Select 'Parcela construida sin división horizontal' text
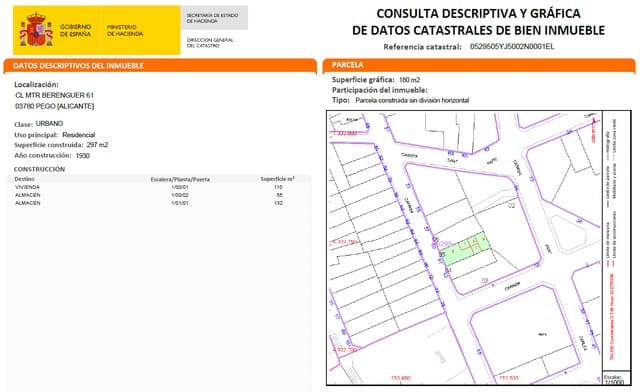 [412, 100]
